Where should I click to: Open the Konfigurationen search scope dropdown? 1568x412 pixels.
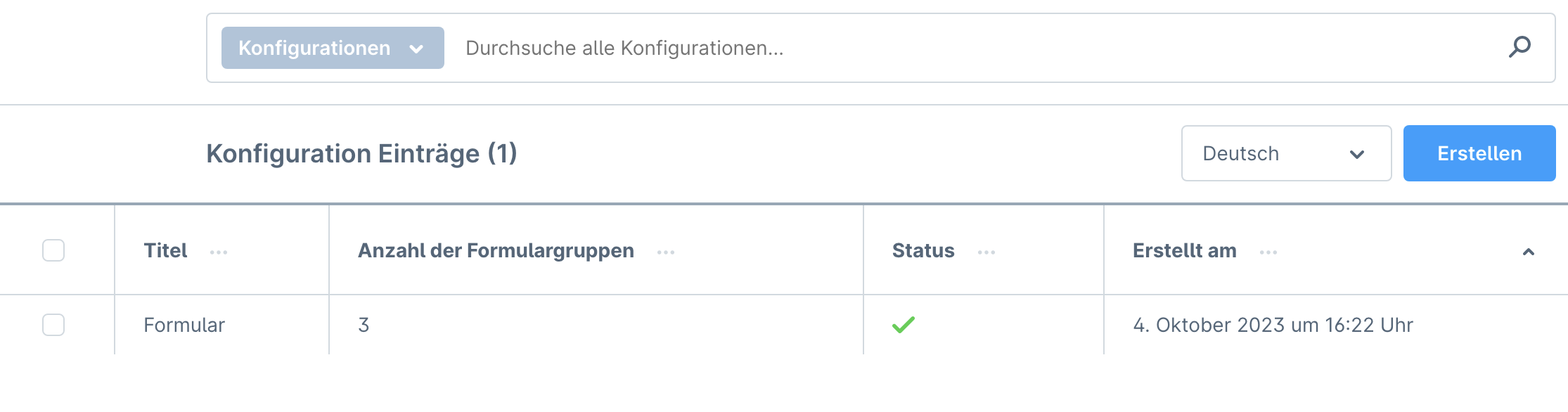332,48
